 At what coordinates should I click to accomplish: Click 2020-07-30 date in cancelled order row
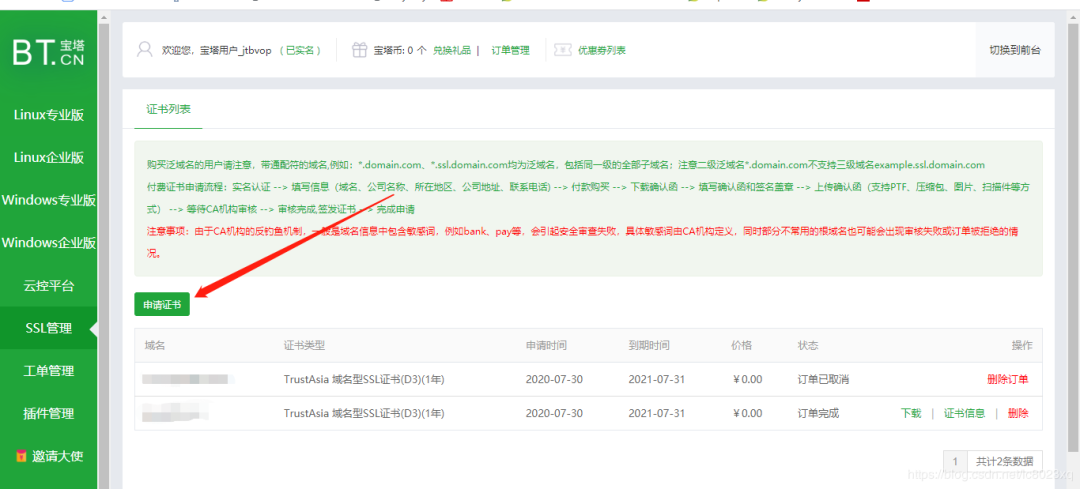coord(554,379)
